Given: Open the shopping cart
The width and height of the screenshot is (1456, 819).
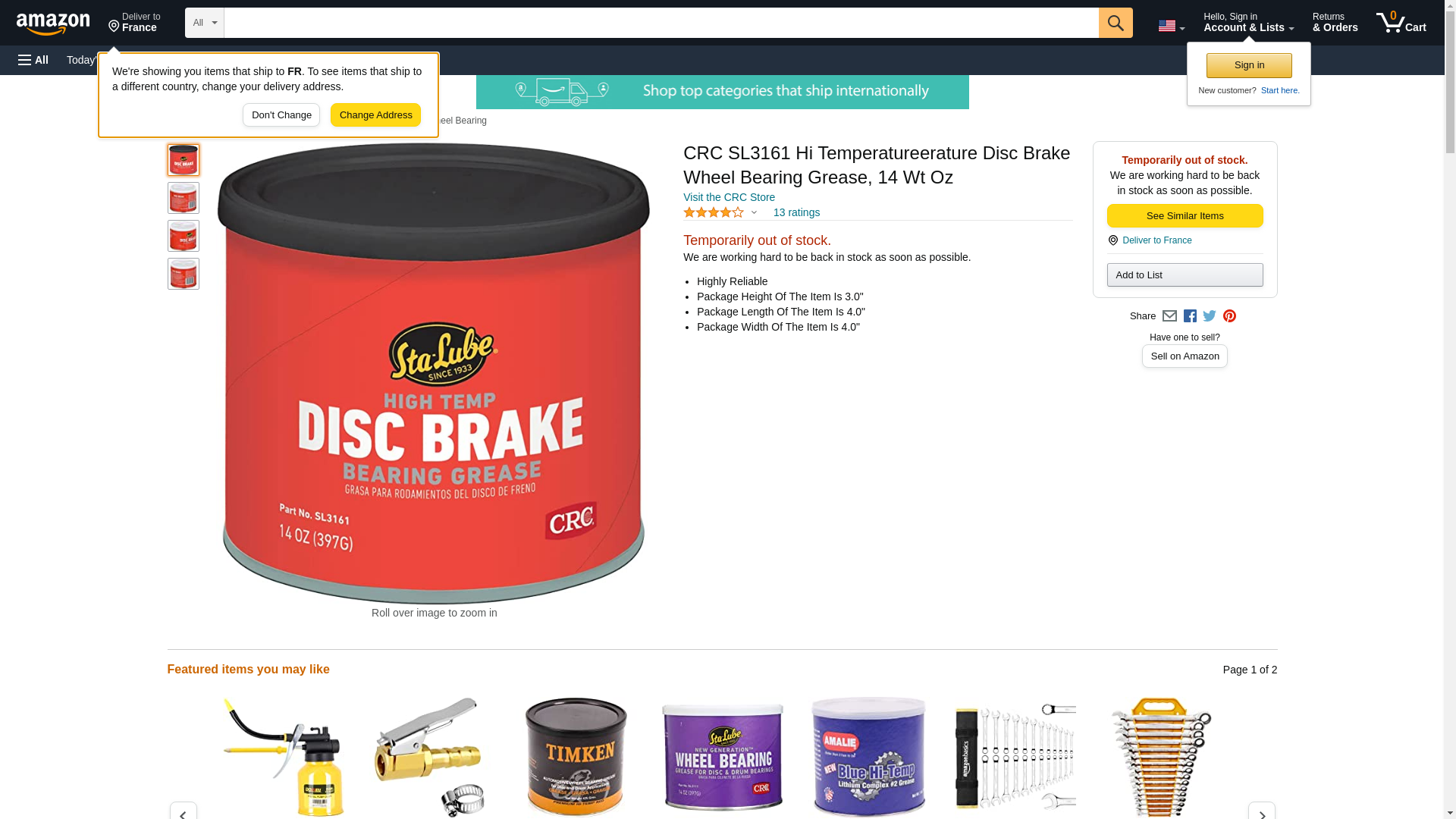Looking at the screenshot, I should [1401, 23].
